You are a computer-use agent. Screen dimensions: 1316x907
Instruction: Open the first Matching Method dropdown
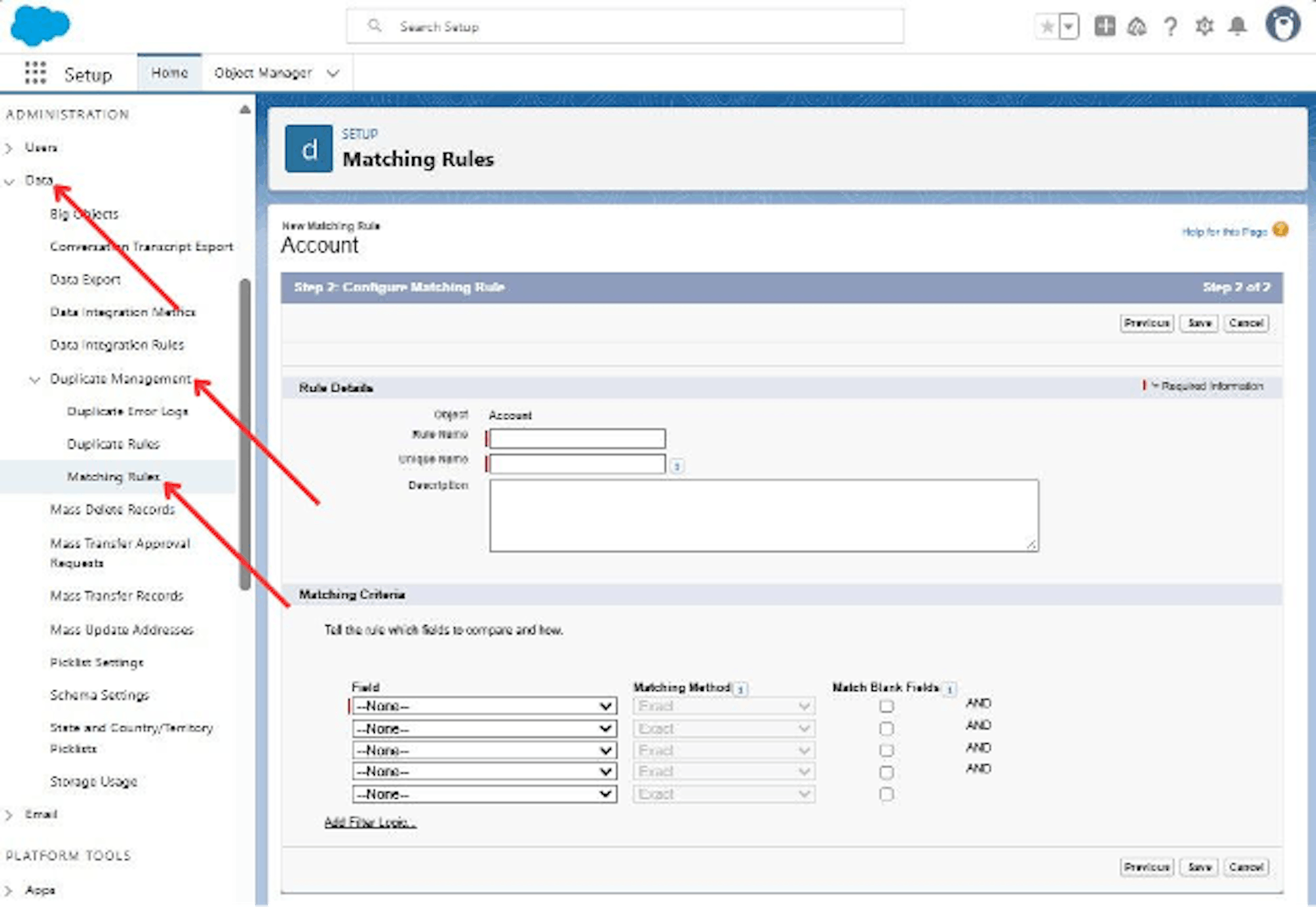click(724, 706)
